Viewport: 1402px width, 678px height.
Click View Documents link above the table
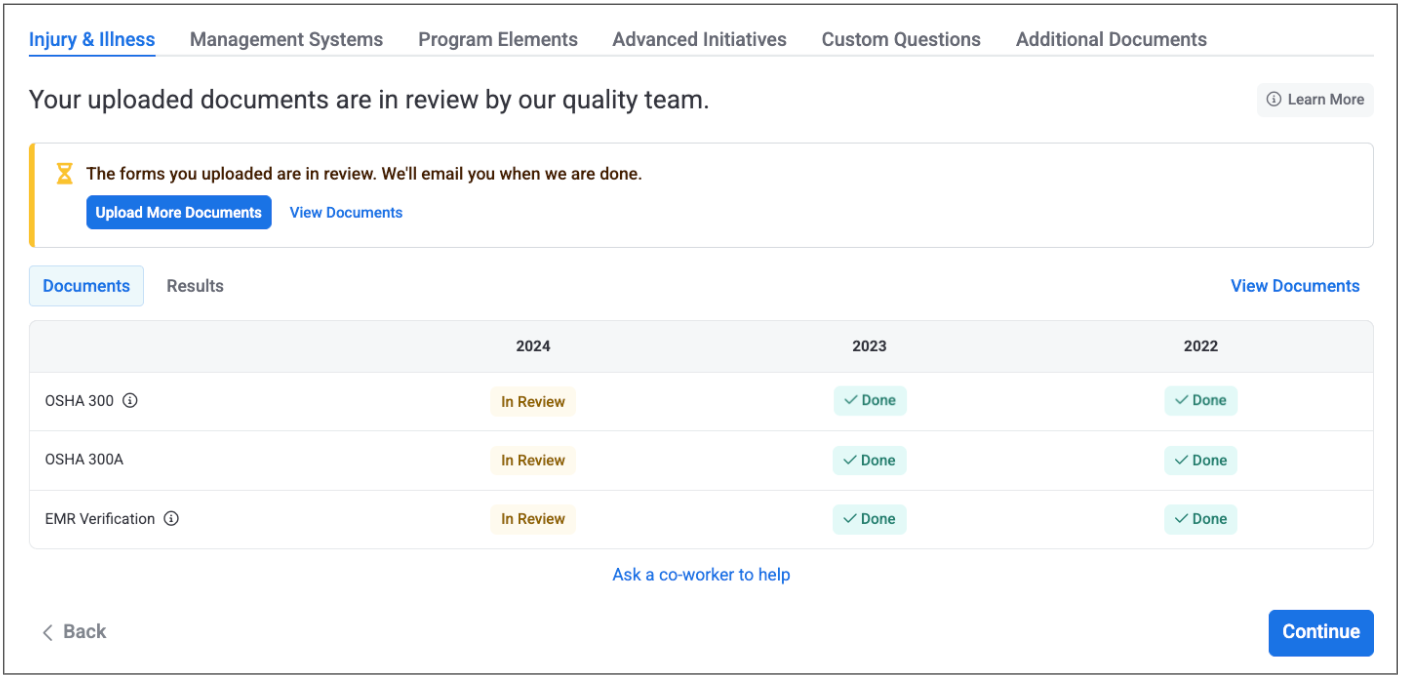1294,286
